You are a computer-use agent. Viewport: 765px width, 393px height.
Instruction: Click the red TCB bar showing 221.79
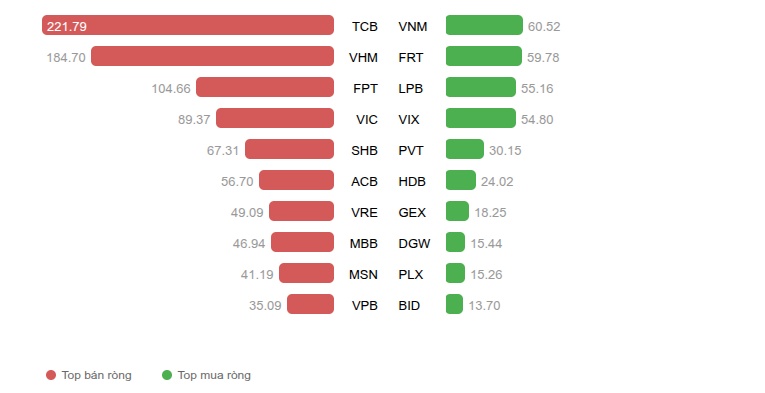coord(188,25)
